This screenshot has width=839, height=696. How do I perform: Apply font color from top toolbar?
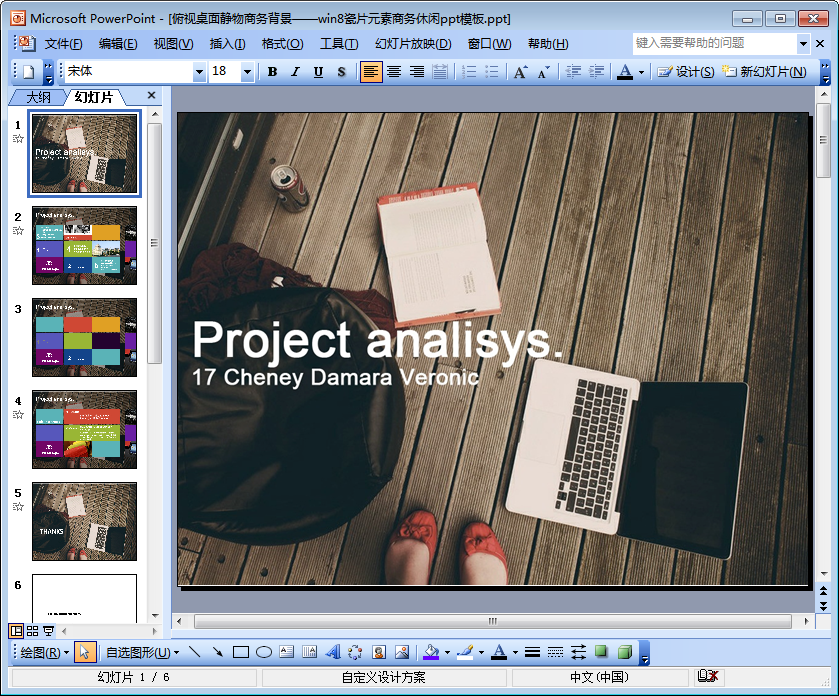coord(625,72)
